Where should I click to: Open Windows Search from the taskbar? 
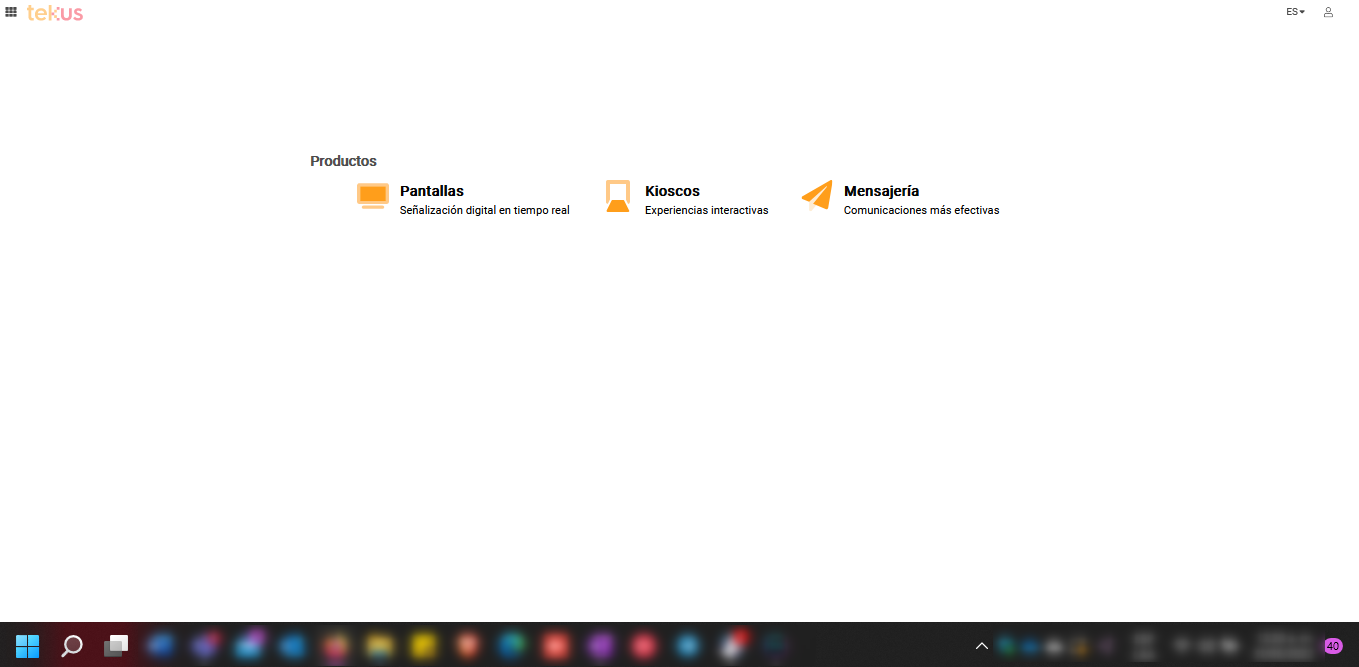click(x=70, y=647)
